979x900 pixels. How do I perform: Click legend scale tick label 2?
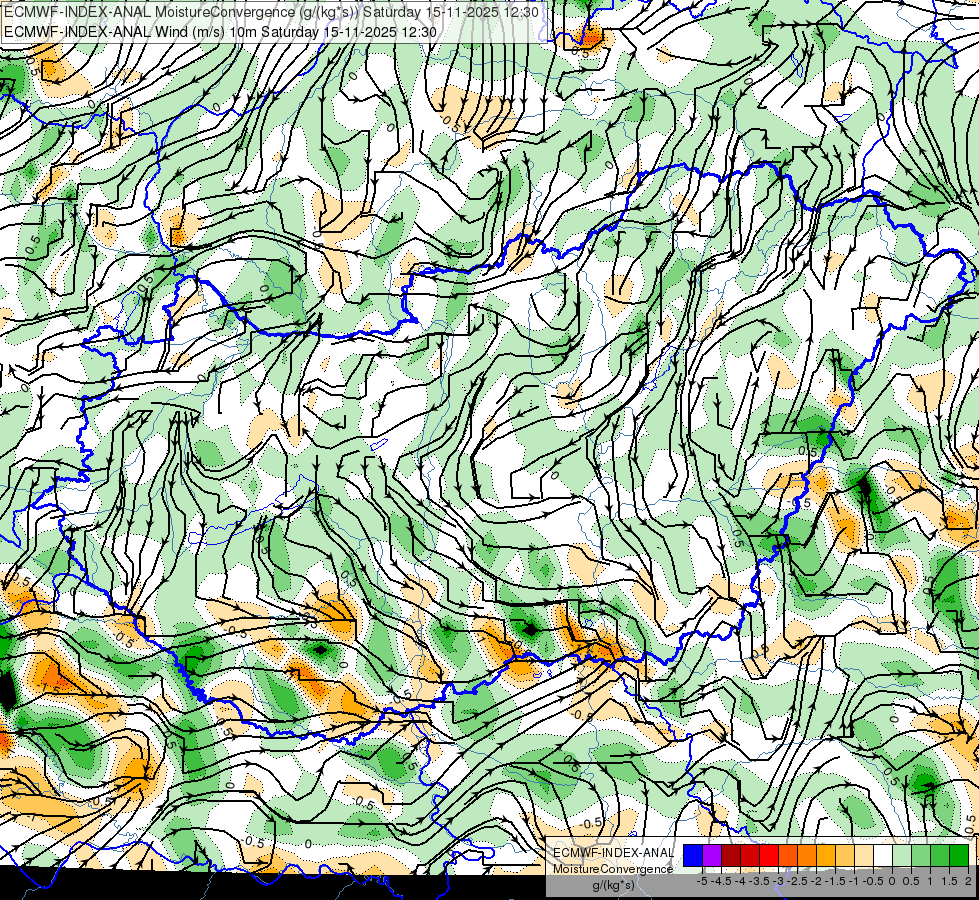(x=968, y=881)
